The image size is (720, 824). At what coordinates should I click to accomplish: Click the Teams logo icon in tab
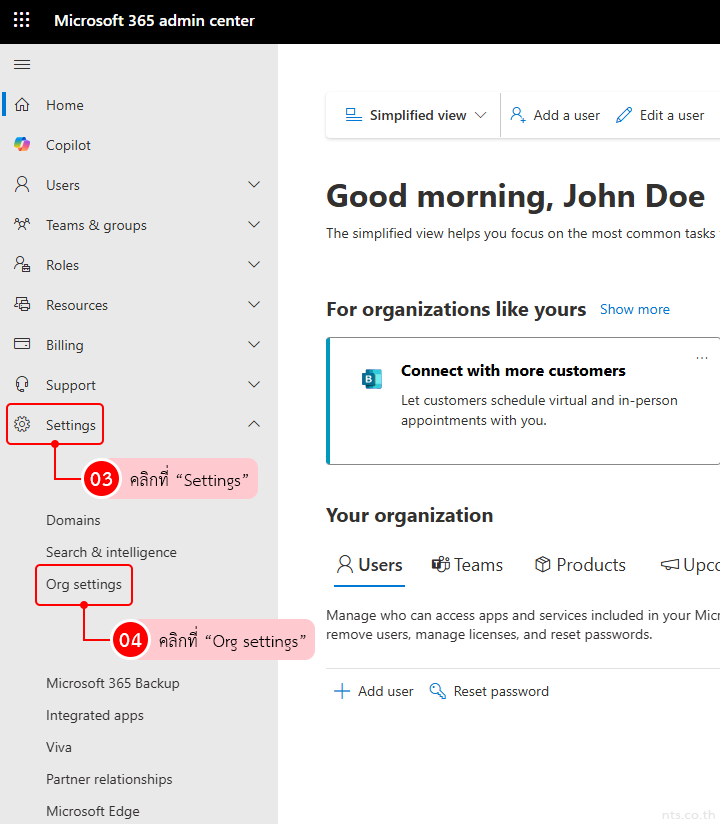[x=441, y=564]
